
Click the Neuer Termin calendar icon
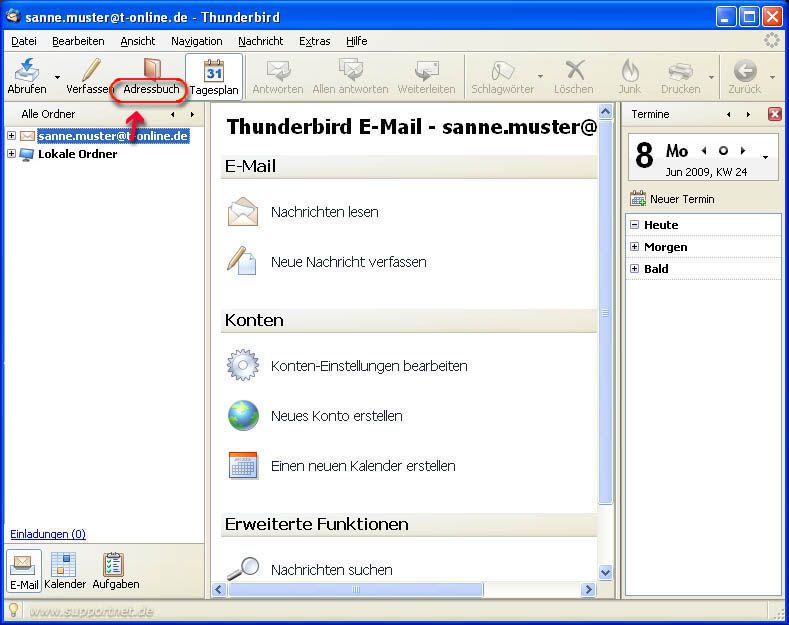click(638, 199)
